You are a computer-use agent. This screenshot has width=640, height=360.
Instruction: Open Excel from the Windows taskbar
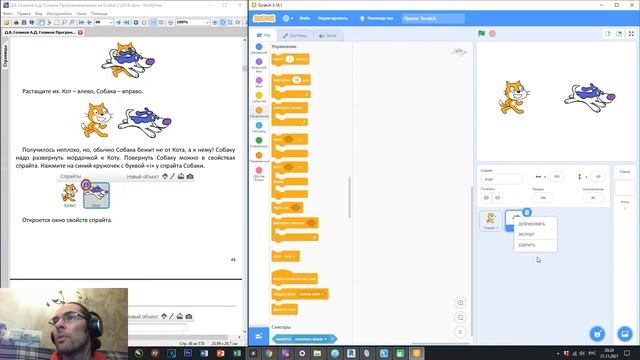237,353
